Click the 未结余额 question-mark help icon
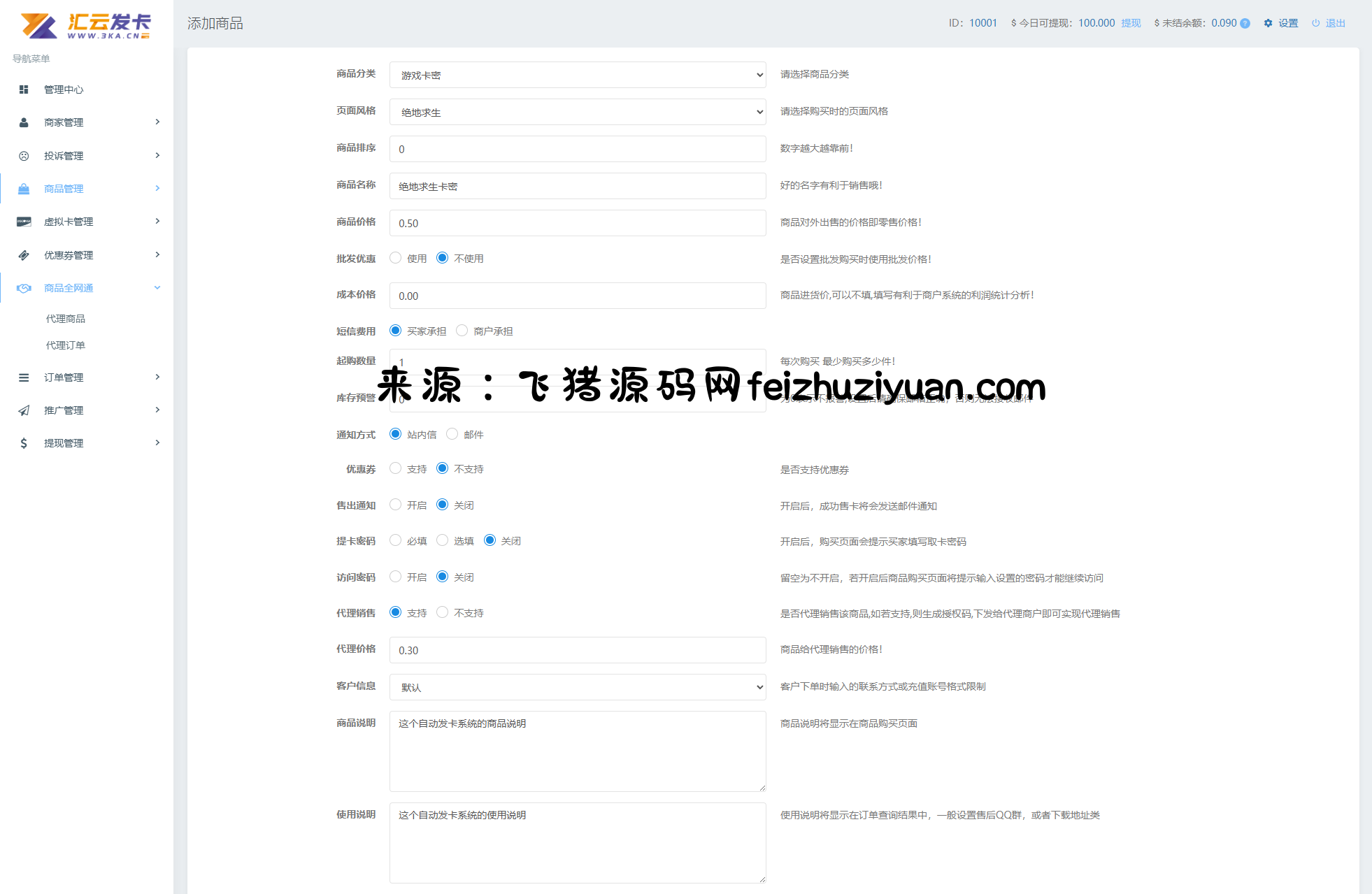Screen dimensions: 1372x894 (1245, 23)
